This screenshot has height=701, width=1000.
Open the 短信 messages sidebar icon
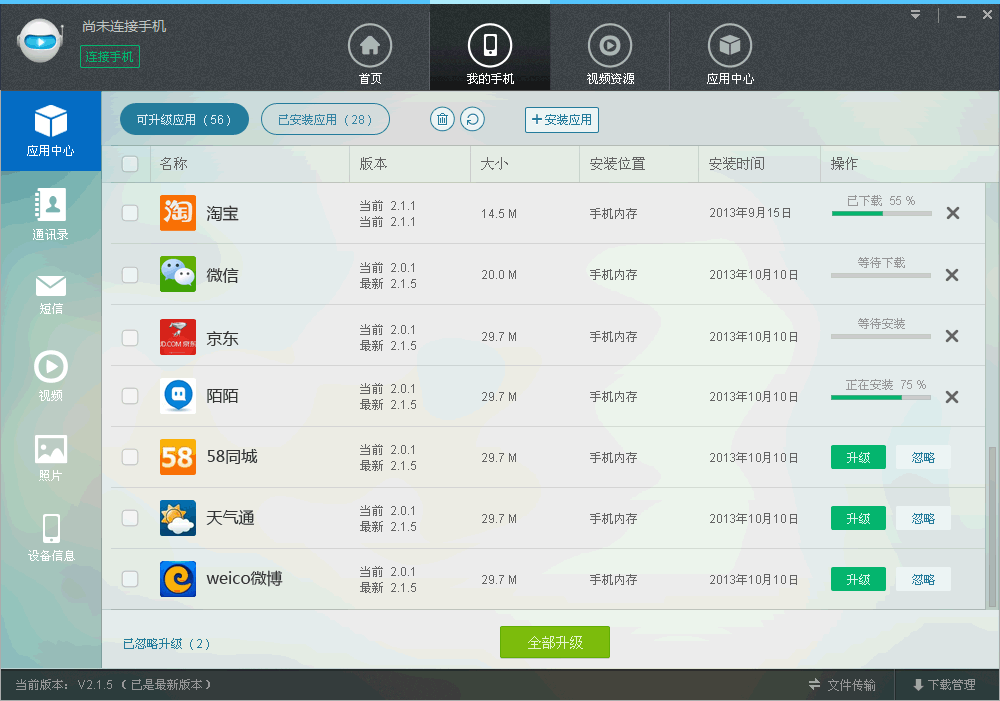[x=50, y=294]
